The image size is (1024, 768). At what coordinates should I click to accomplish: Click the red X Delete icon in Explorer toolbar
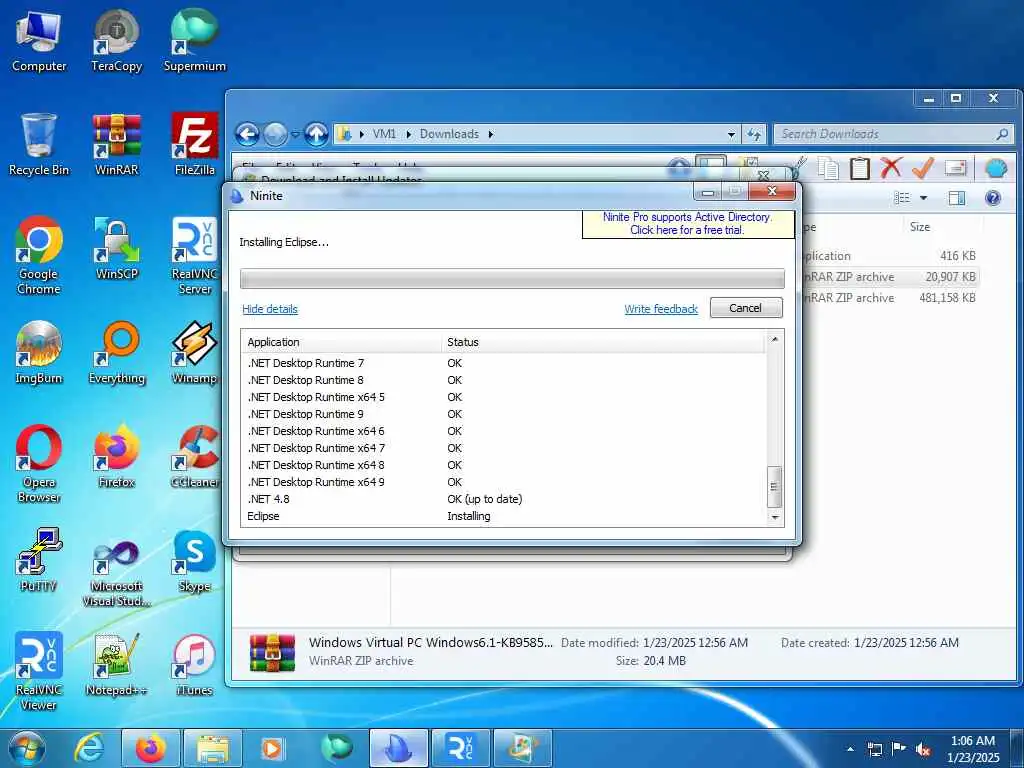click(891, 168)
